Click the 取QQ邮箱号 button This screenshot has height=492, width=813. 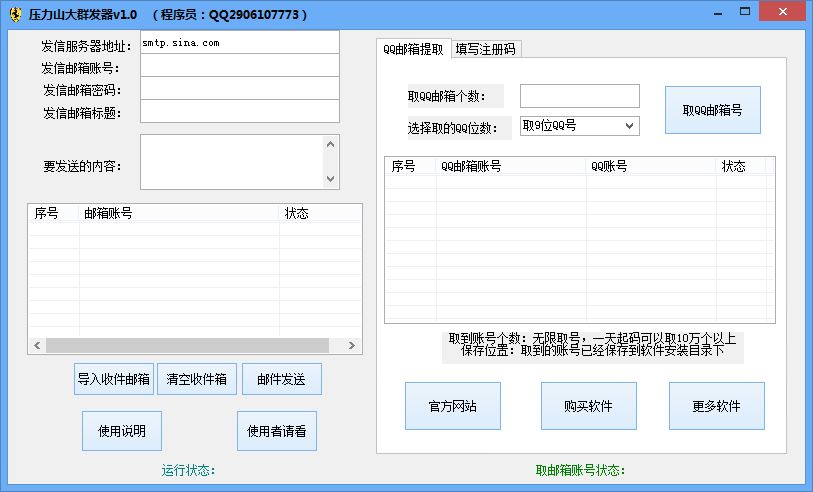[x=712, y=110]
